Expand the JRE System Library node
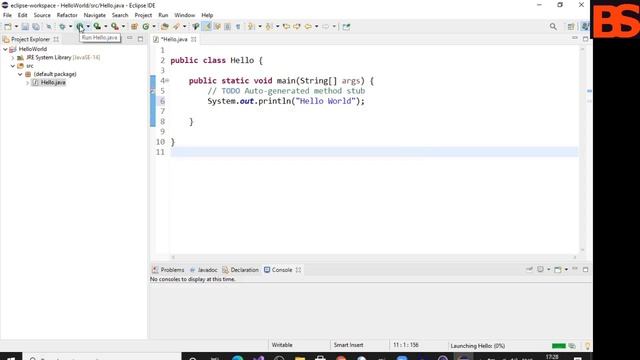This screenshot has width=640, height=360. 13,58
